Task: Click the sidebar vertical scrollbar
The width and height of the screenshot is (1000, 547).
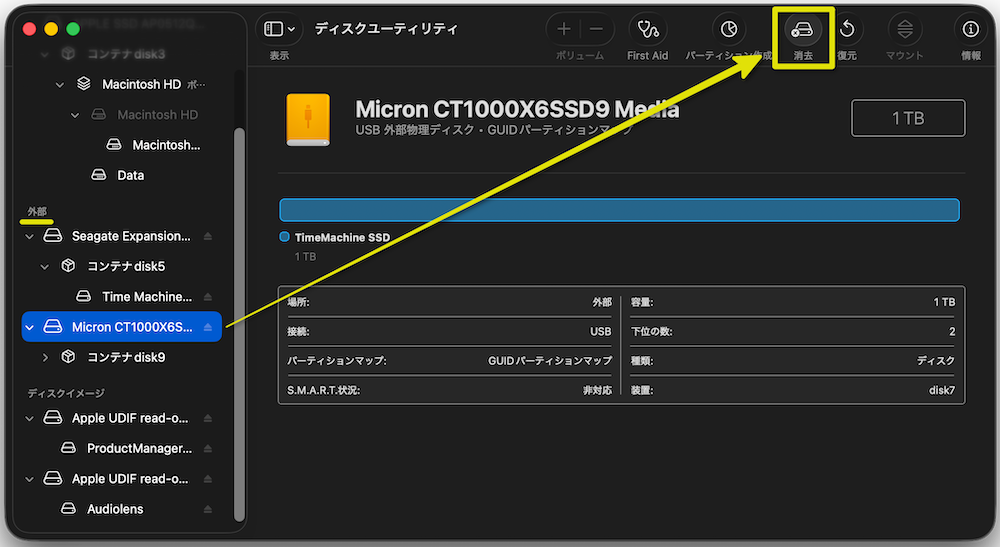Action: click(239, 324)
